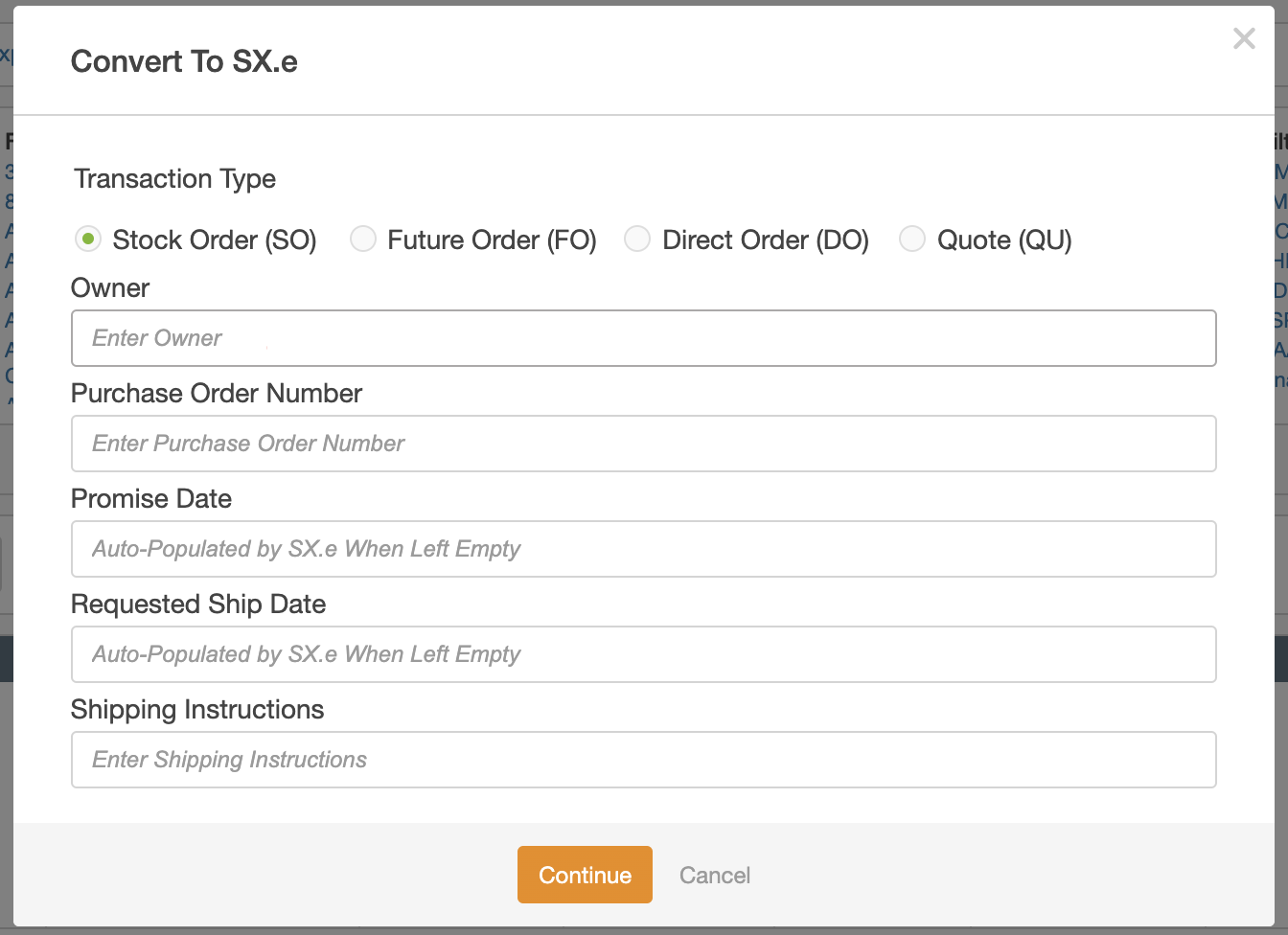The image size is (1288, 935).
Task: Click the Transaction Type heading
Action: point(175,179)
